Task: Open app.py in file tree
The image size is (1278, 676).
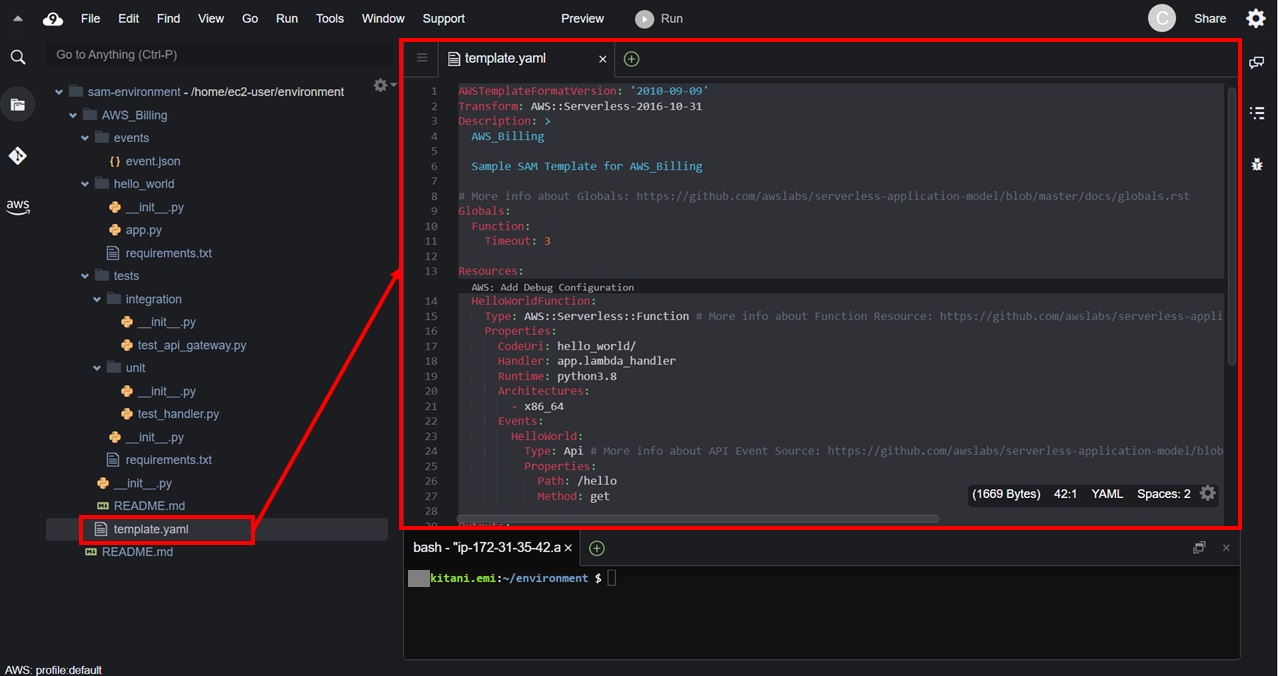Action: coord(143,230)
